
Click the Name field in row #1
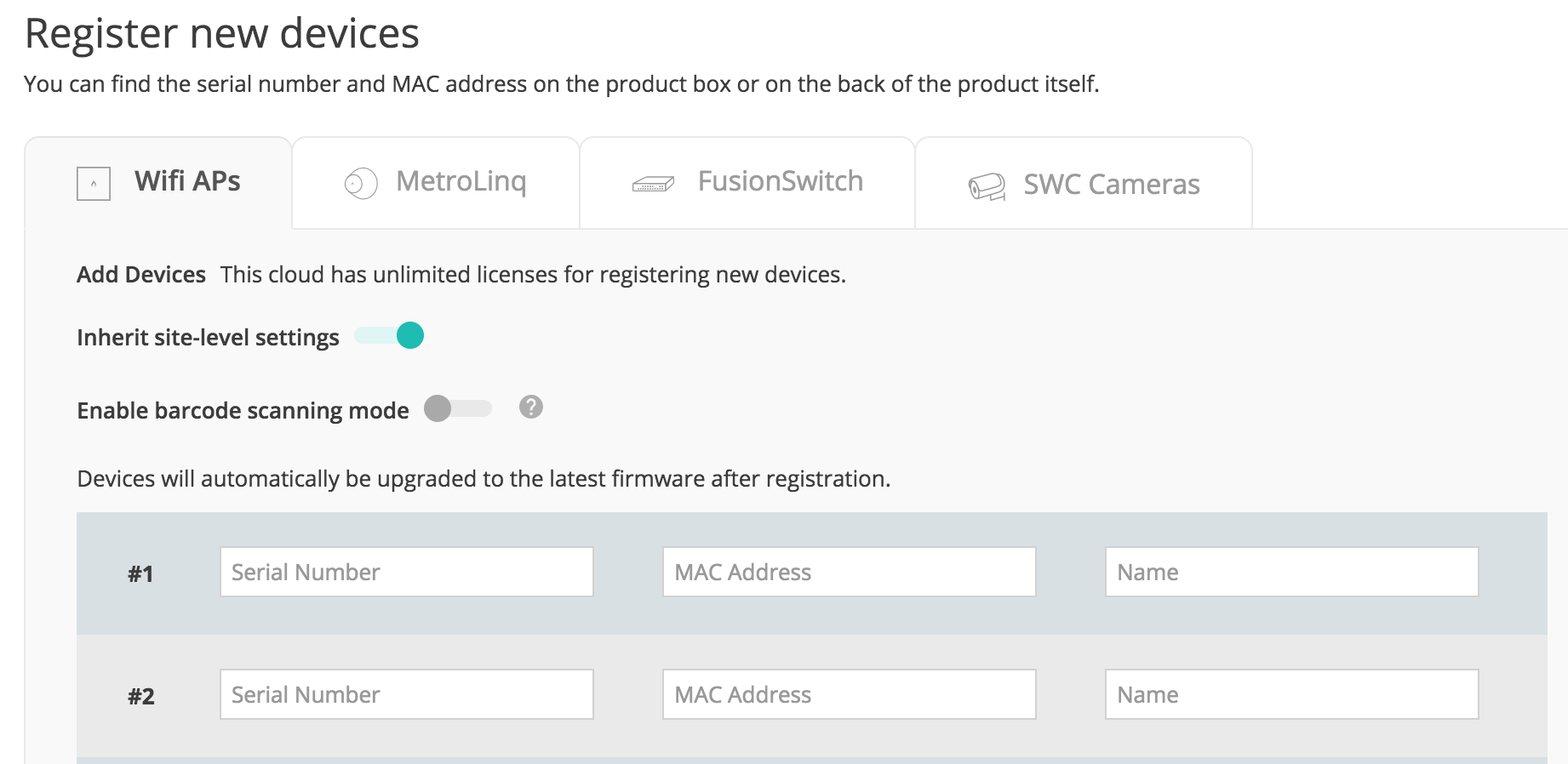(x=1291, y=572)
